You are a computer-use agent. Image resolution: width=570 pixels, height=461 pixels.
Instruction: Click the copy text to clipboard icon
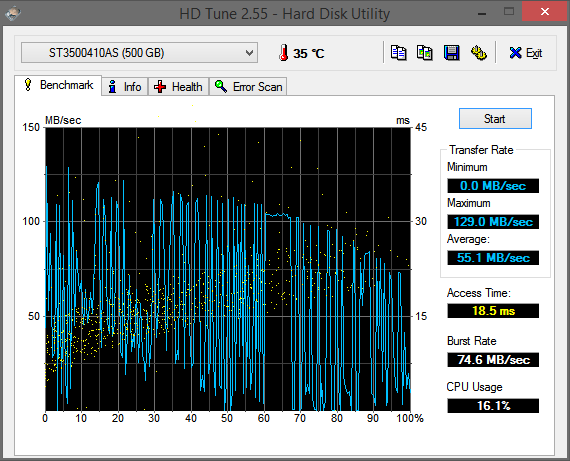tap(398, 53)
